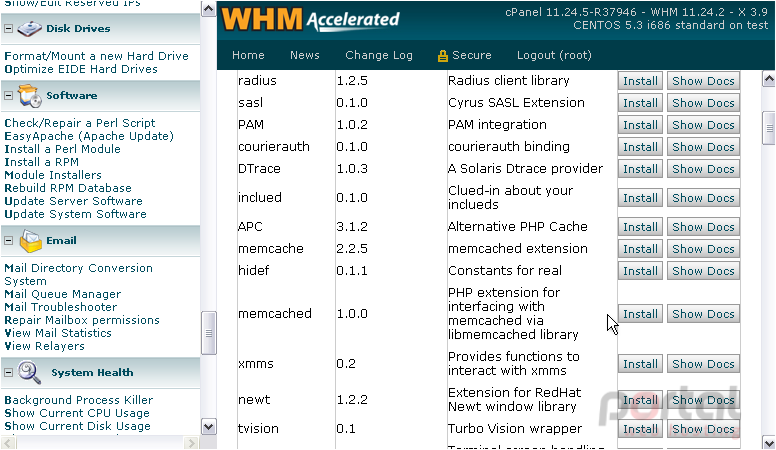Viewport: 776px width, 450px height.
Task: Show Docs for PAM integration
Action: [x=703, y=125]
